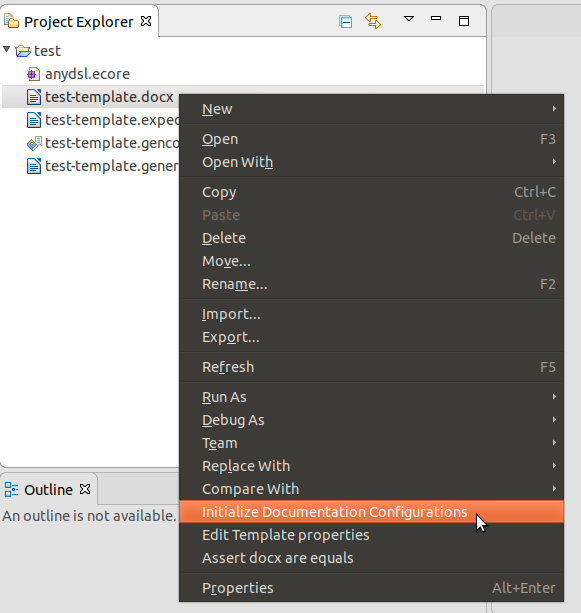Choose Export... from the context menu
Screen dimensions: 581x613
[371, 337]
